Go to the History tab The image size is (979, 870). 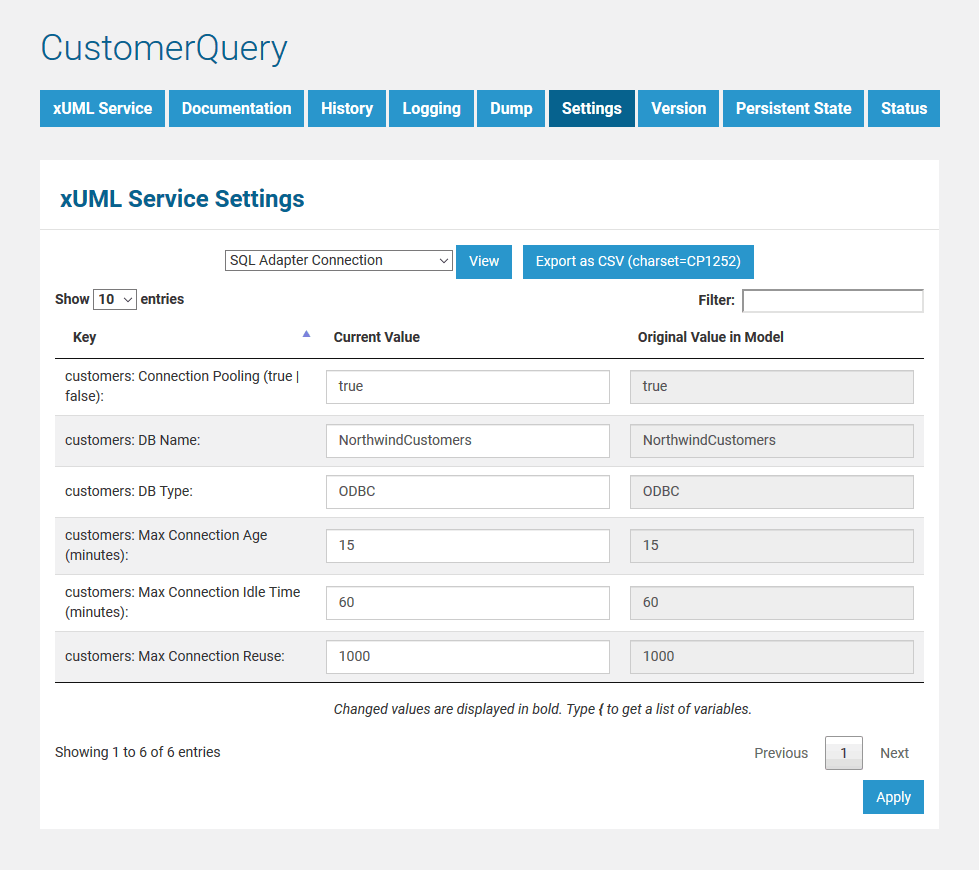(347, 109)
